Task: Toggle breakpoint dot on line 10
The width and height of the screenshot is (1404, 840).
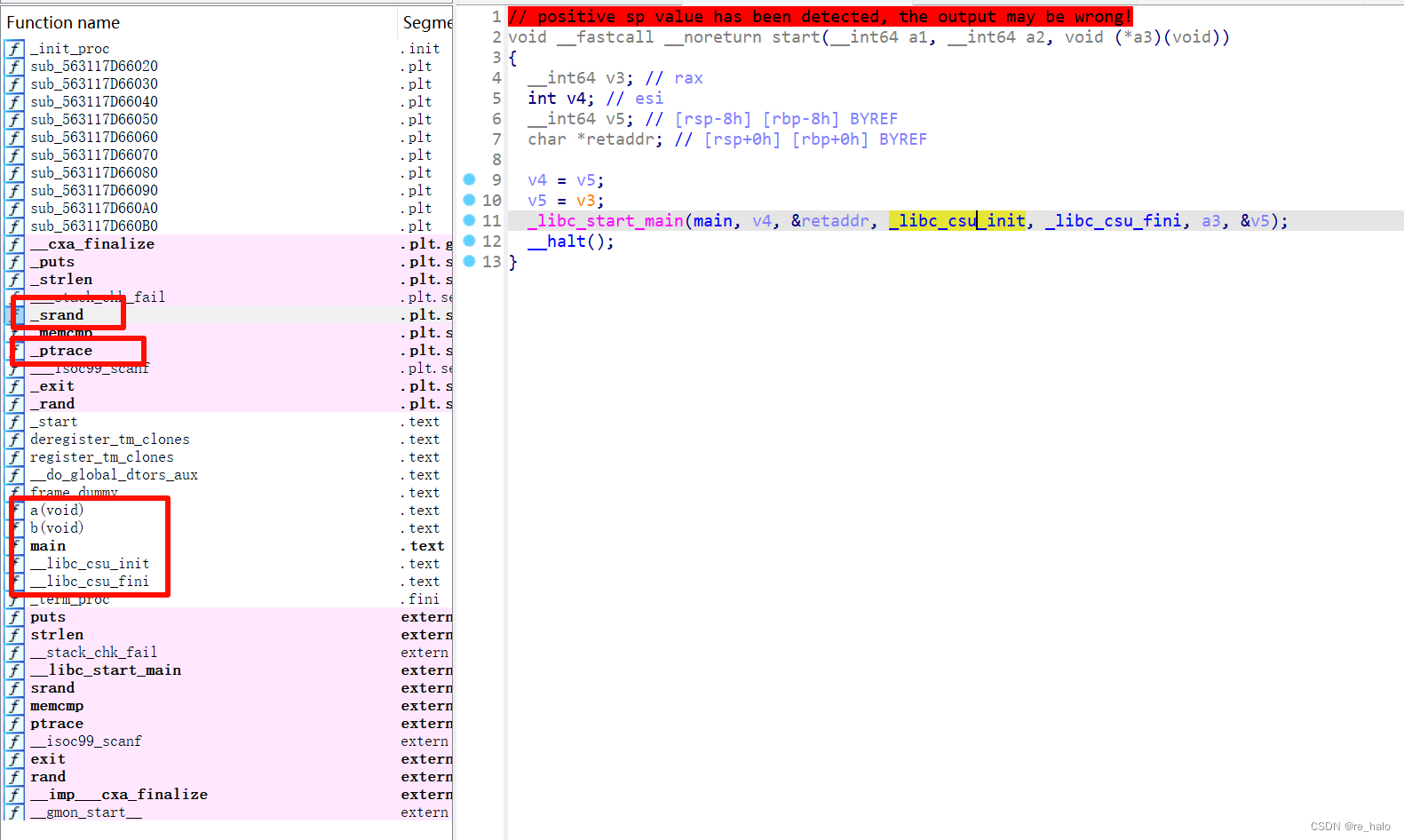Action: (470, 200)
